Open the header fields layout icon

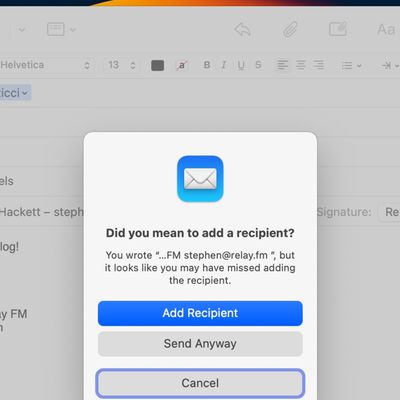tap(56, 29)
